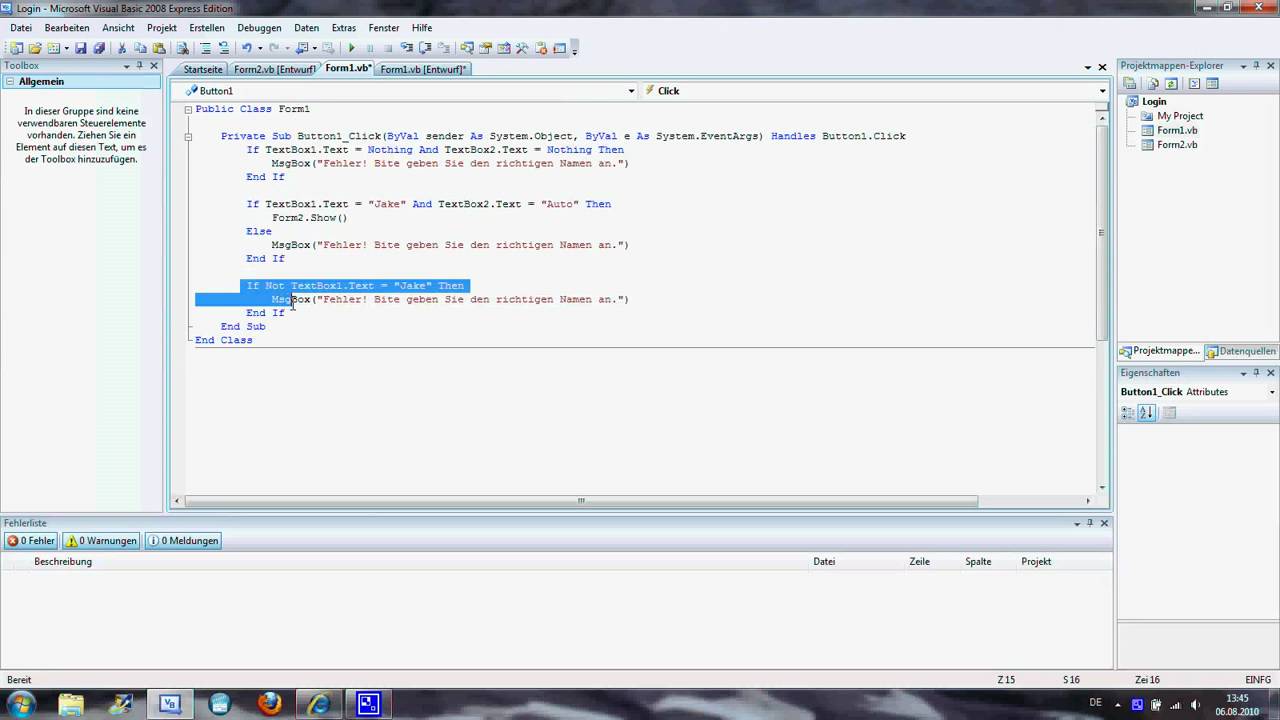Click the Step Into debug icon
Screen dimensions: 1280x720
pos(407,48)
